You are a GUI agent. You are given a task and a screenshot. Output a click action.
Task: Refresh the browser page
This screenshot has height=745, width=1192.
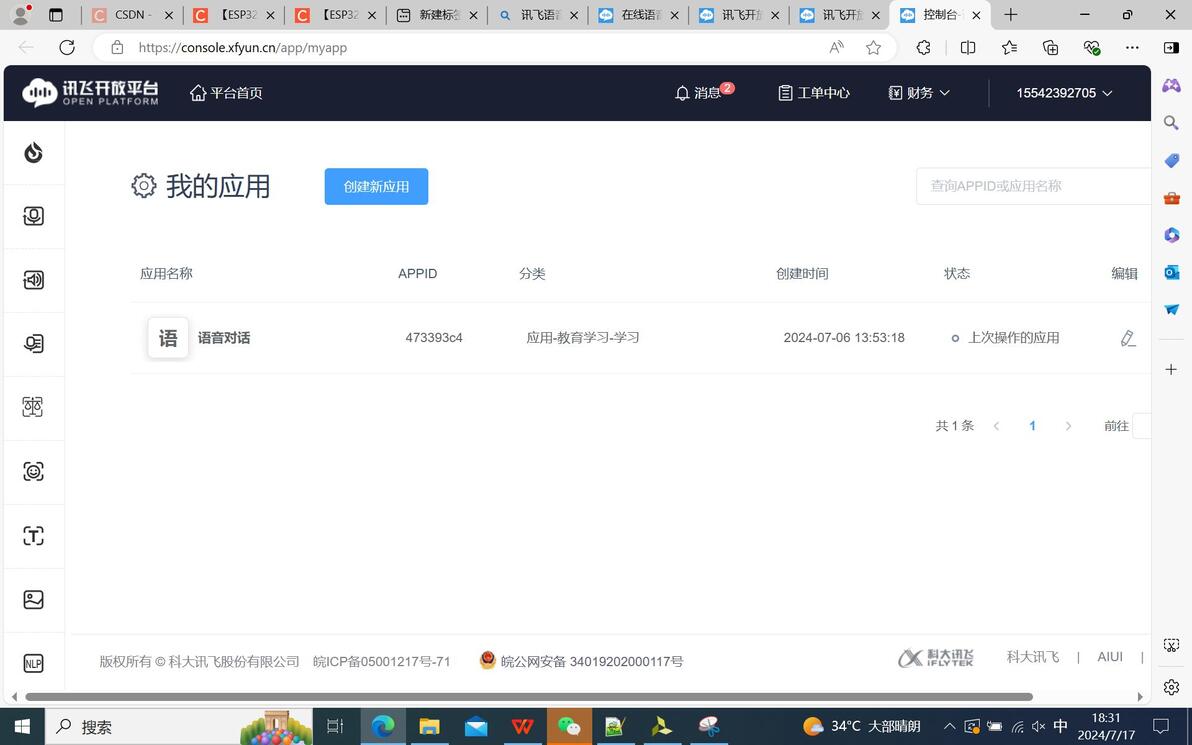pyautogui.click(x=67, y=48)
